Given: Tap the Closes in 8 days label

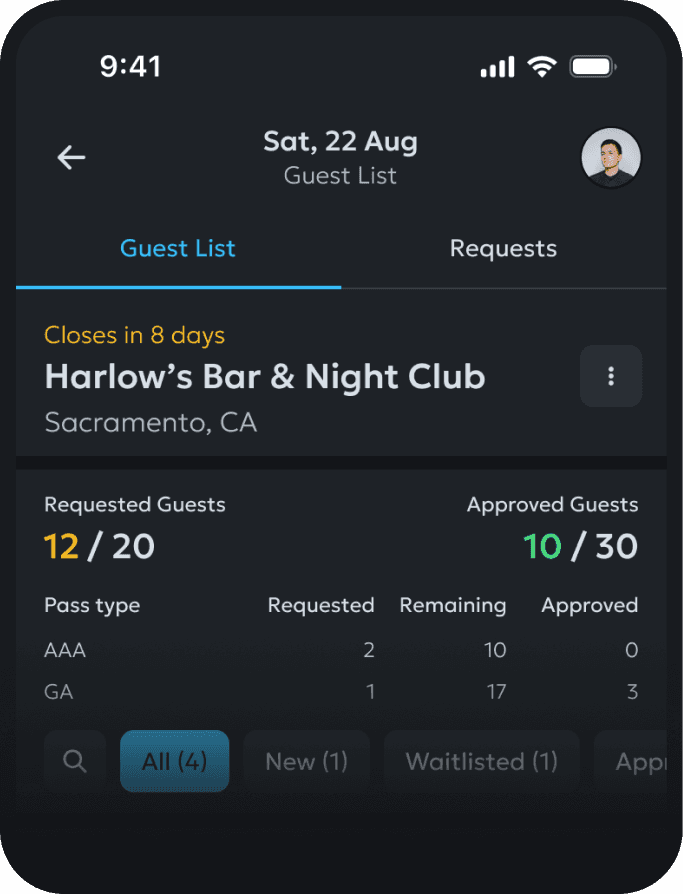Looking at the screenshot, I should 134,336.
